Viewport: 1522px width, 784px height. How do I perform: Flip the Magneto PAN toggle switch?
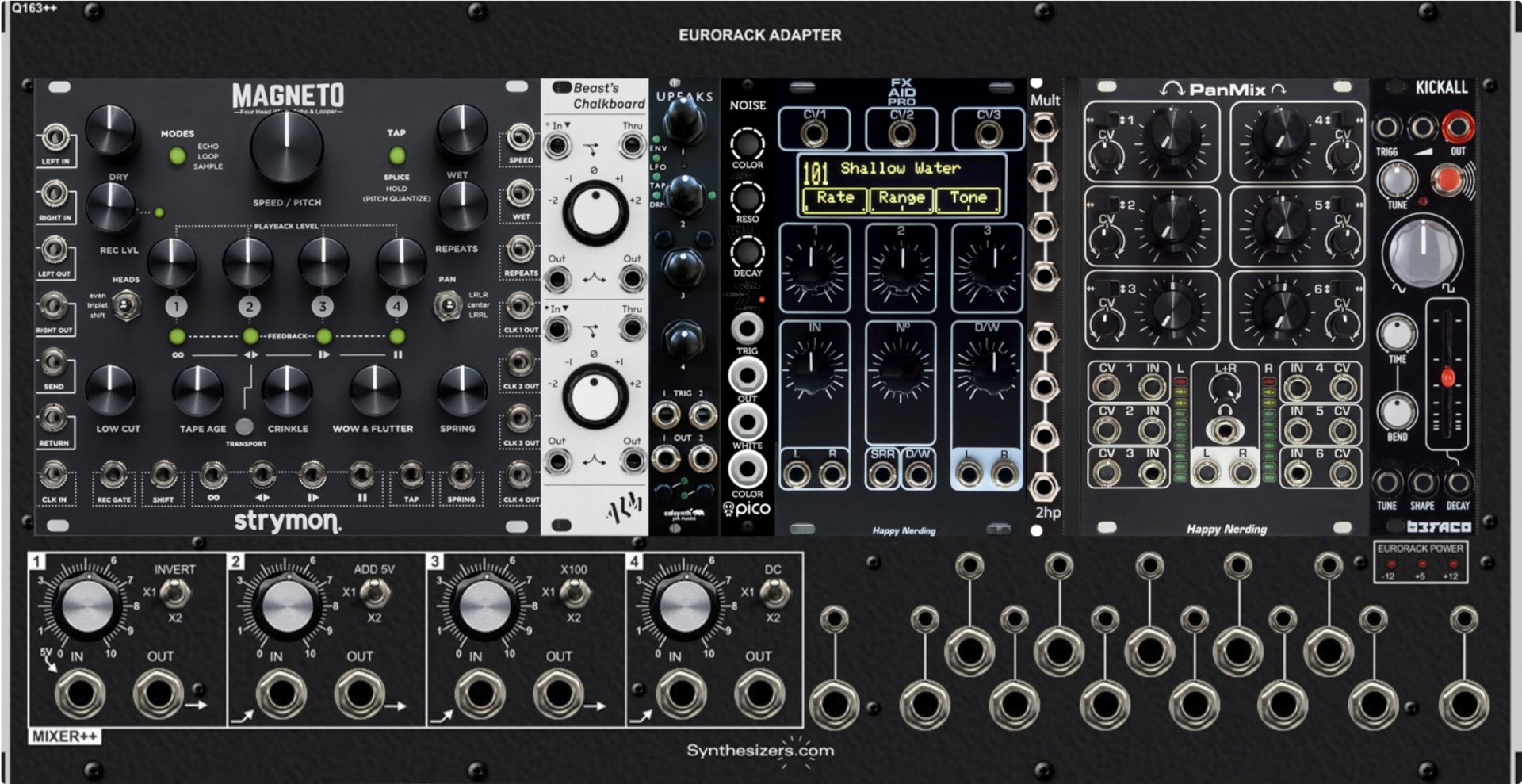[448, 305]
